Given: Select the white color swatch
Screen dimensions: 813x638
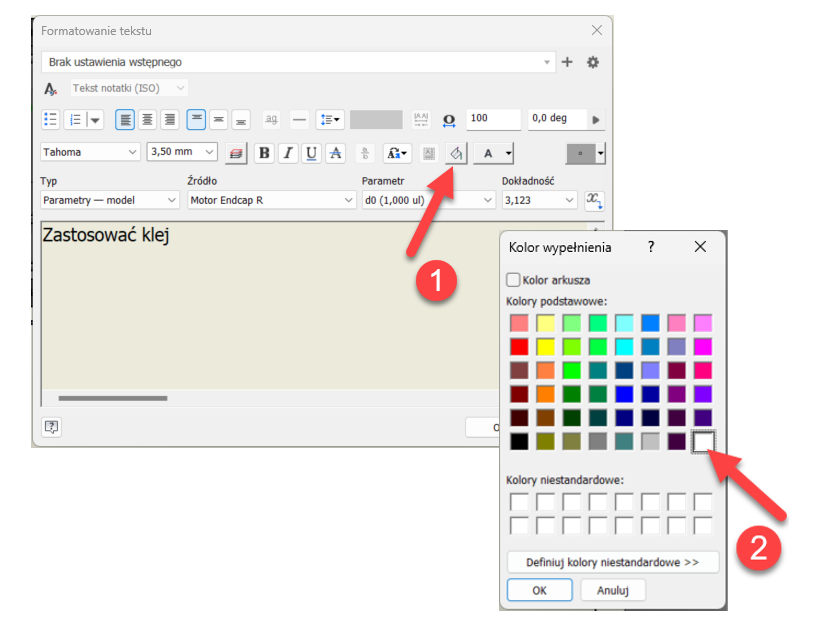Looking at the screenshot, I should [x=703, y=440].
